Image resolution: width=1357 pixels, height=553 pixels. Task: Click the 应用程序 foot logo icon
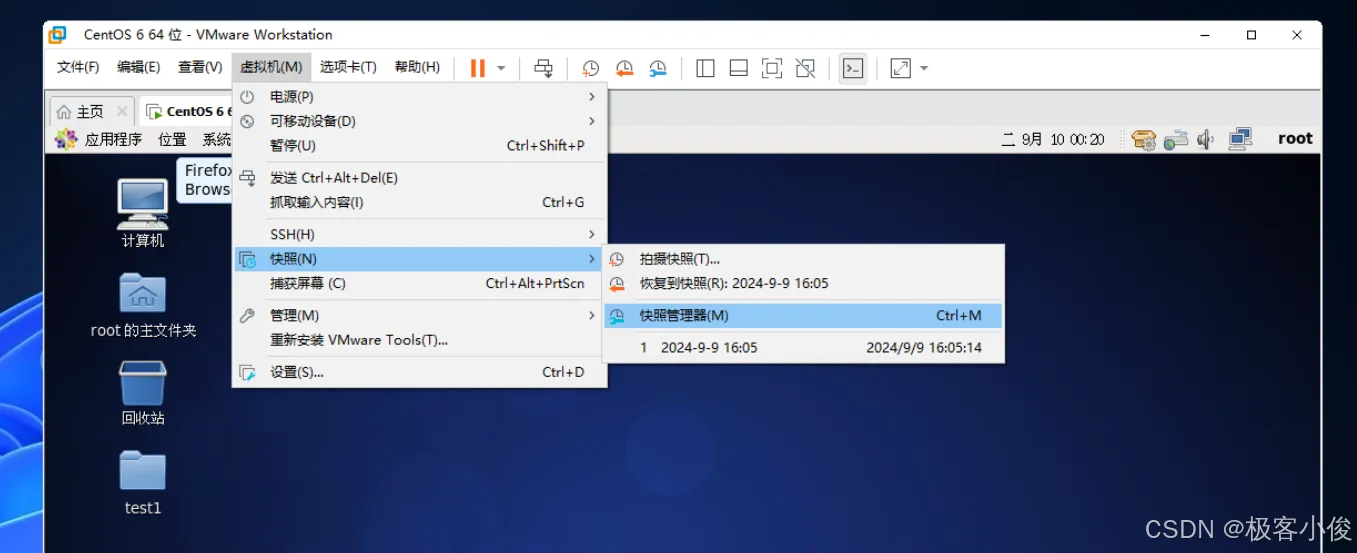66,139
